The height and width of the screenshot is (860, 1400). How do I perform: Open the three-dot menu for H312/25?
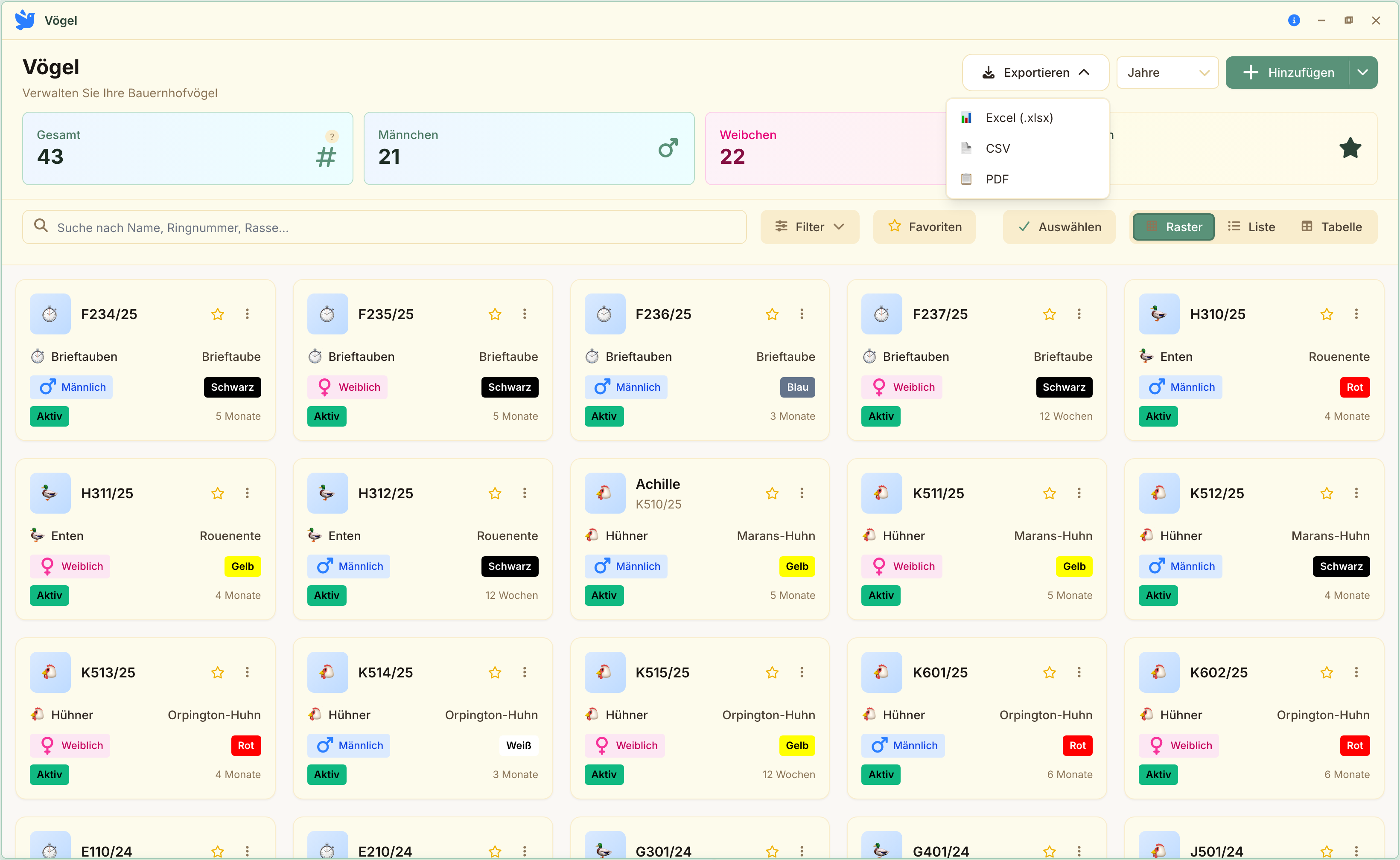pos(525,493)
